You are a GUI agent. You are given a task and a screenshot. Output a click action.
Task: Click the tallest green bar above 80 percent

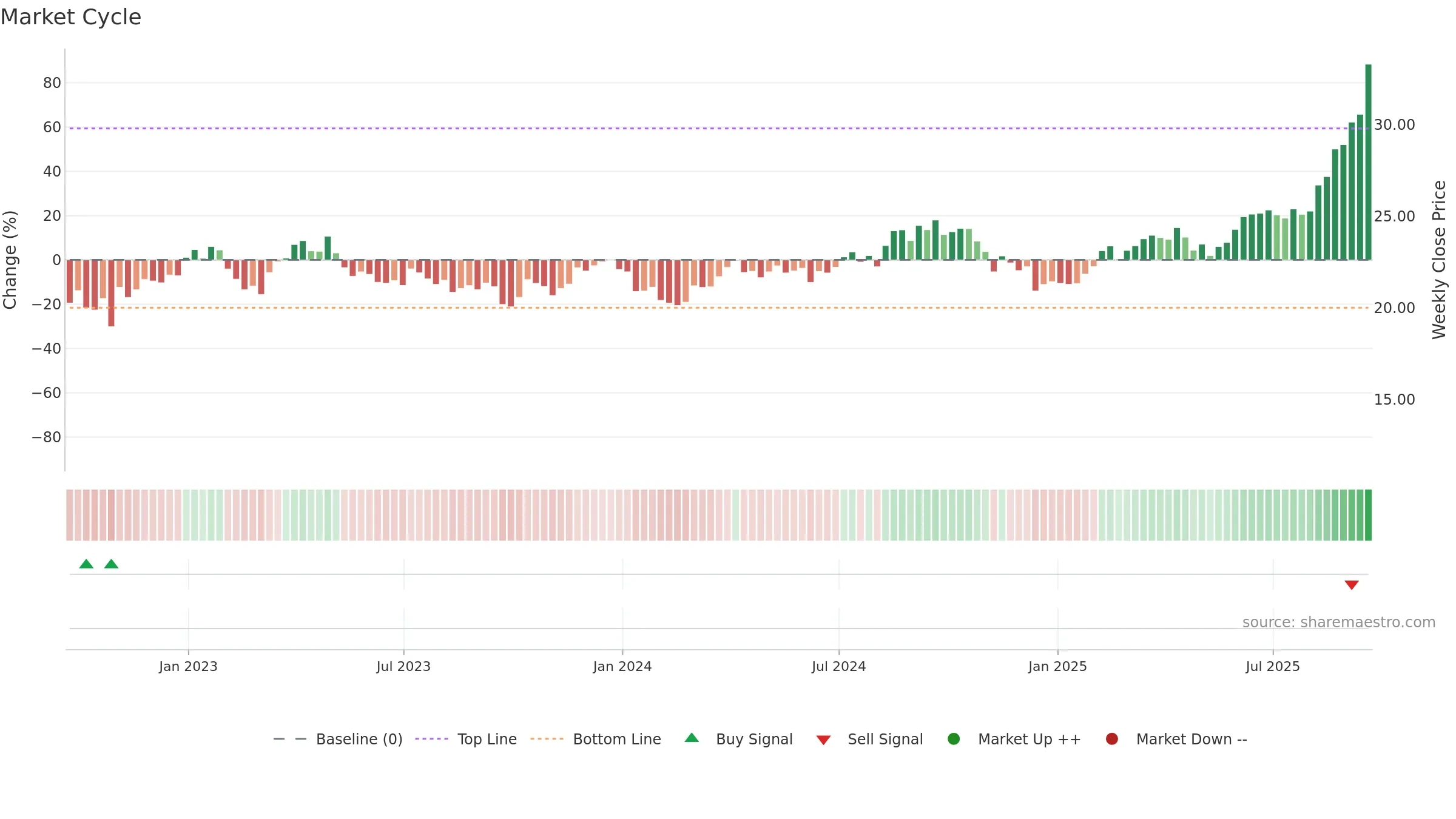coord(1369,162)
